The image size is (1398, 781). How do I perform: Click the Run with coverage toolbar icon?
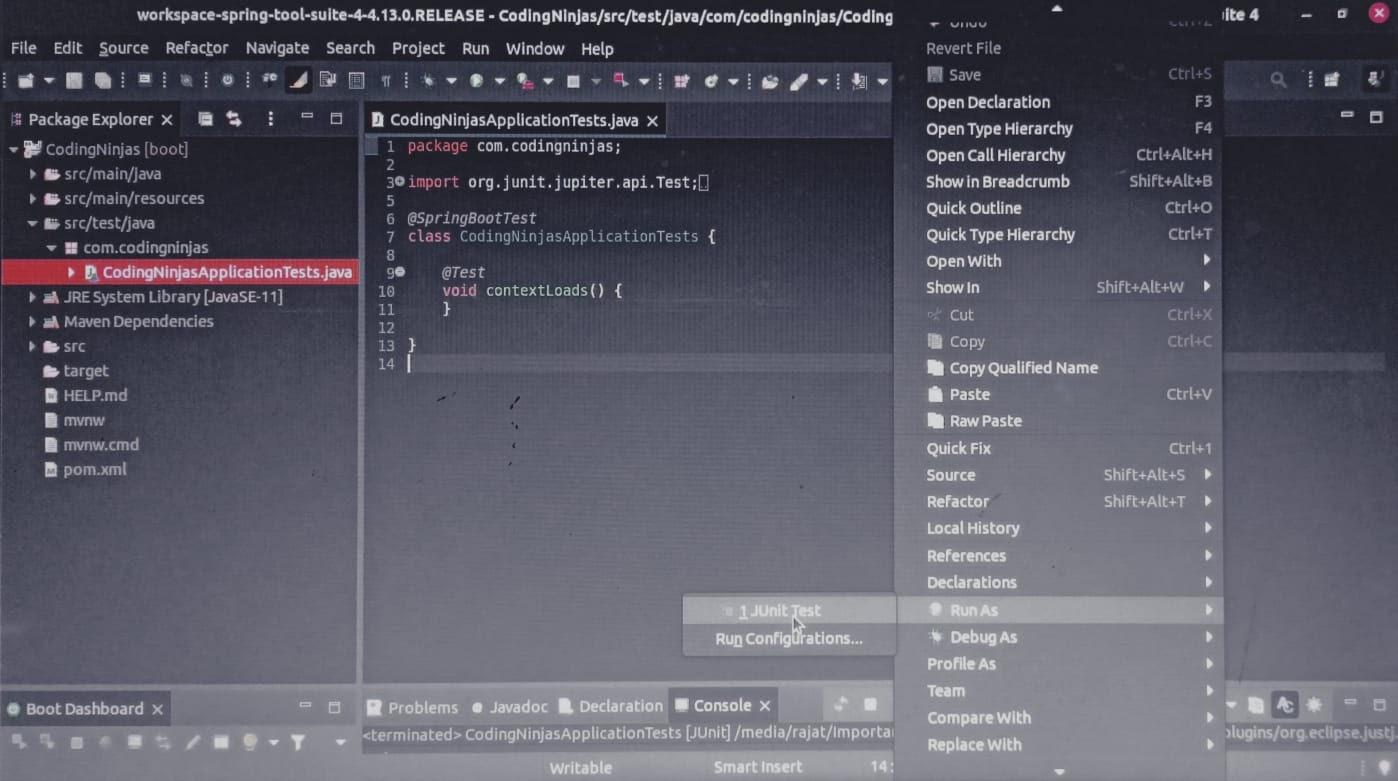pos(525,81)
